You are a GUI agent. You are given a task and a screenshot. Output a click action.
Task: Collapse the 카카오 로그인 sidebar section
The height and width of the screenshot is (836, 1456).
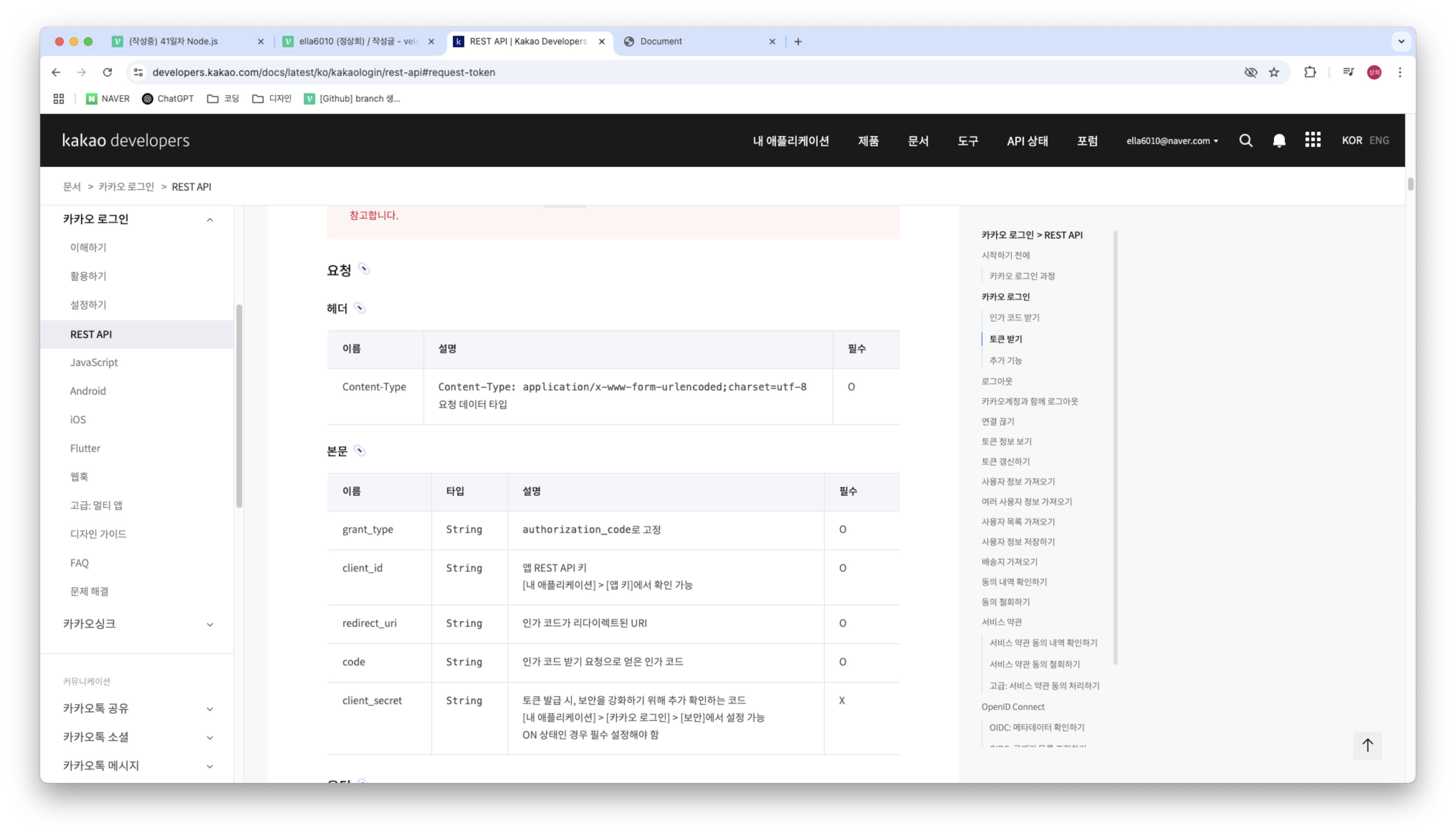pyautogui.click(x=210, y=220)
